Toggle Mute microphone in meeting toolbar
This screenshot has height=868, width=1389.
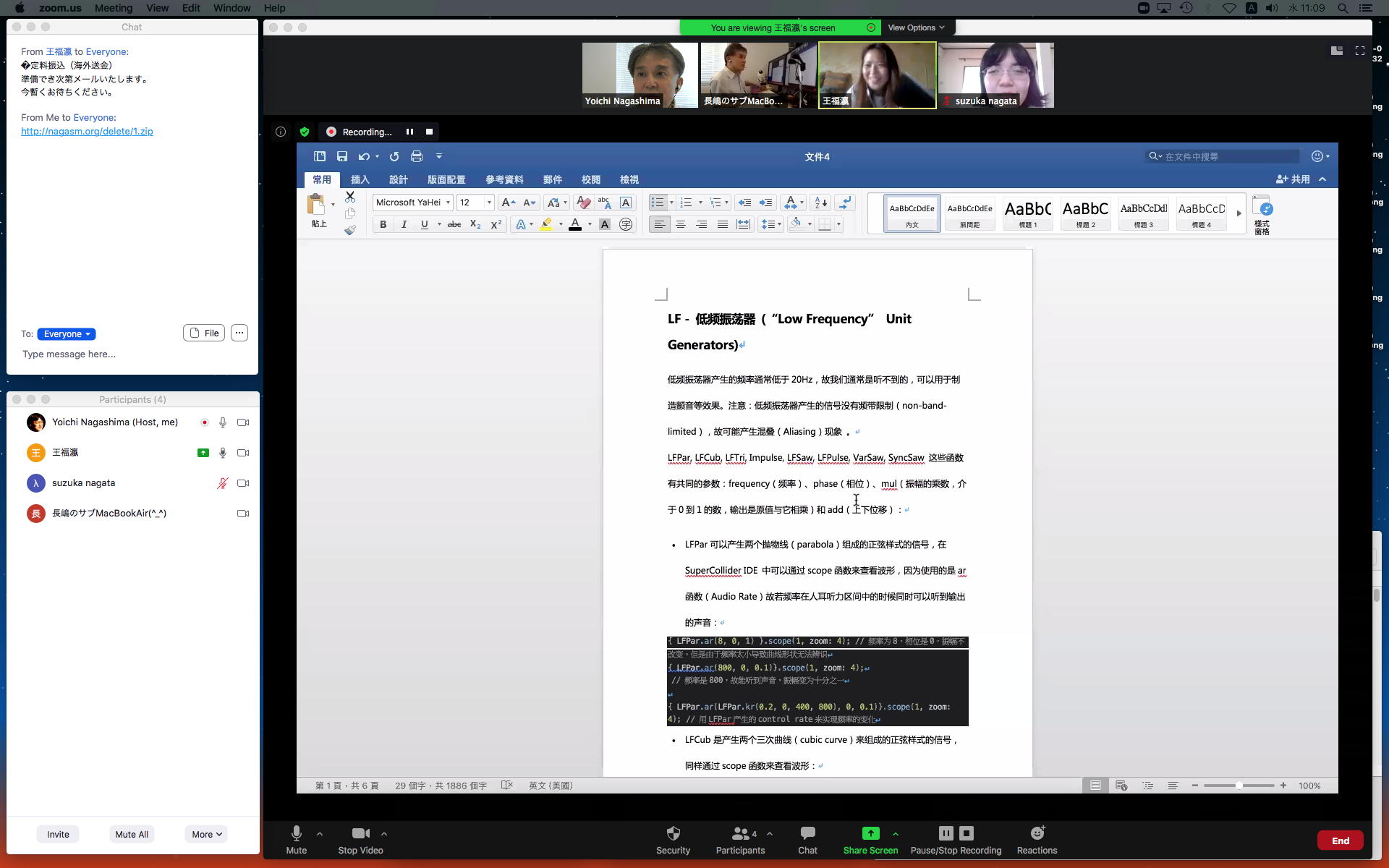(x=296, y=833)
